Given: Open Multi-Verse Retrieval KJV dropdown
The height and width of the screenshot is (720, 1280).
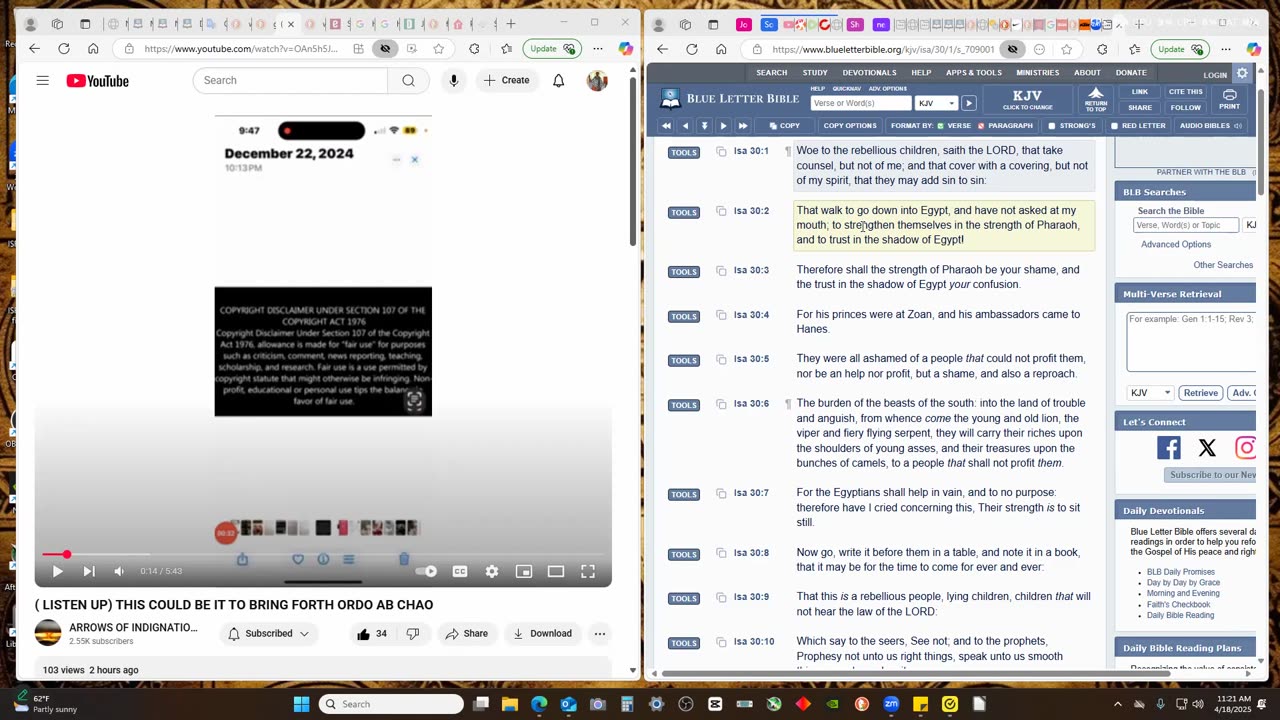Looking at the screenshot, I should [x=1150, y=393].
